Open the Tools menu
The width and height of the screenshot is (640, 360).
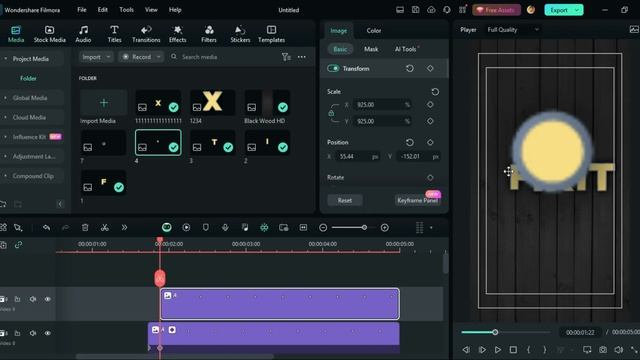126,10
